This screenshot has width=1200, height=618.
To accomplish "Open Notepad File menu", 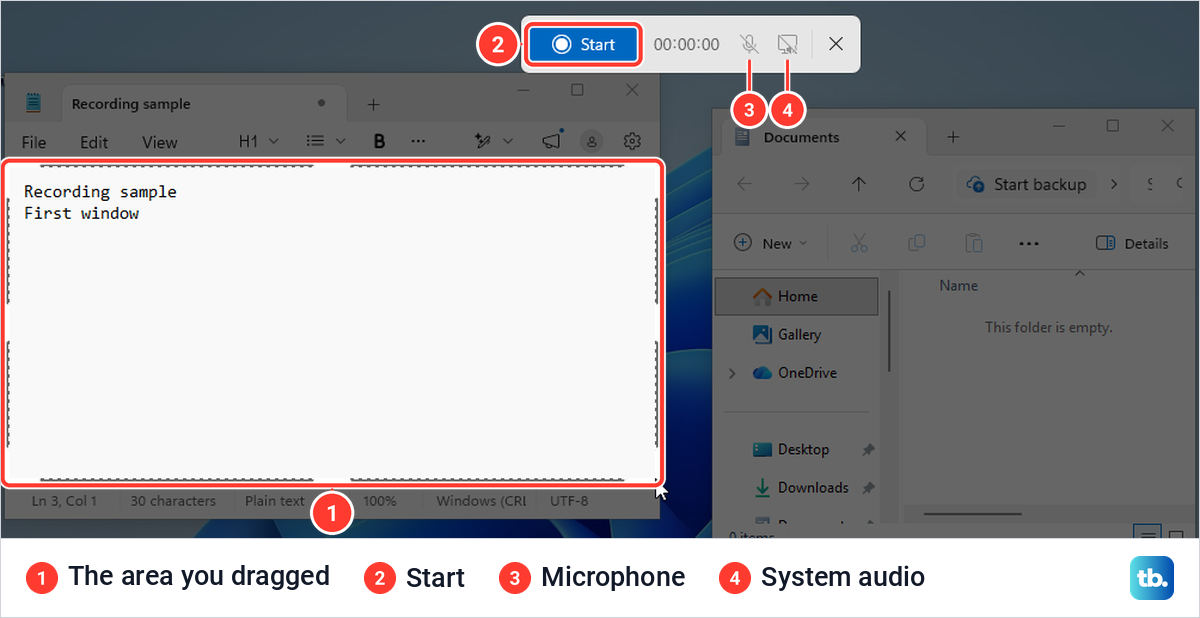I will 34,142.
